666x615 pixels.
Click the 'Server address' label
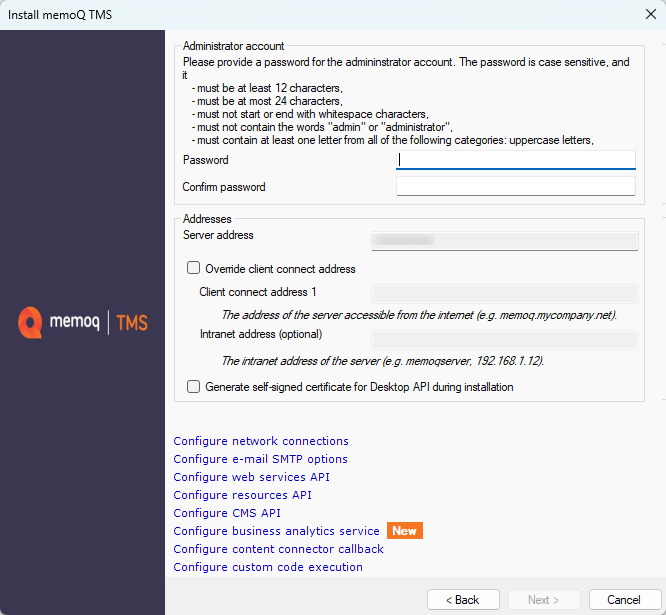218,235
